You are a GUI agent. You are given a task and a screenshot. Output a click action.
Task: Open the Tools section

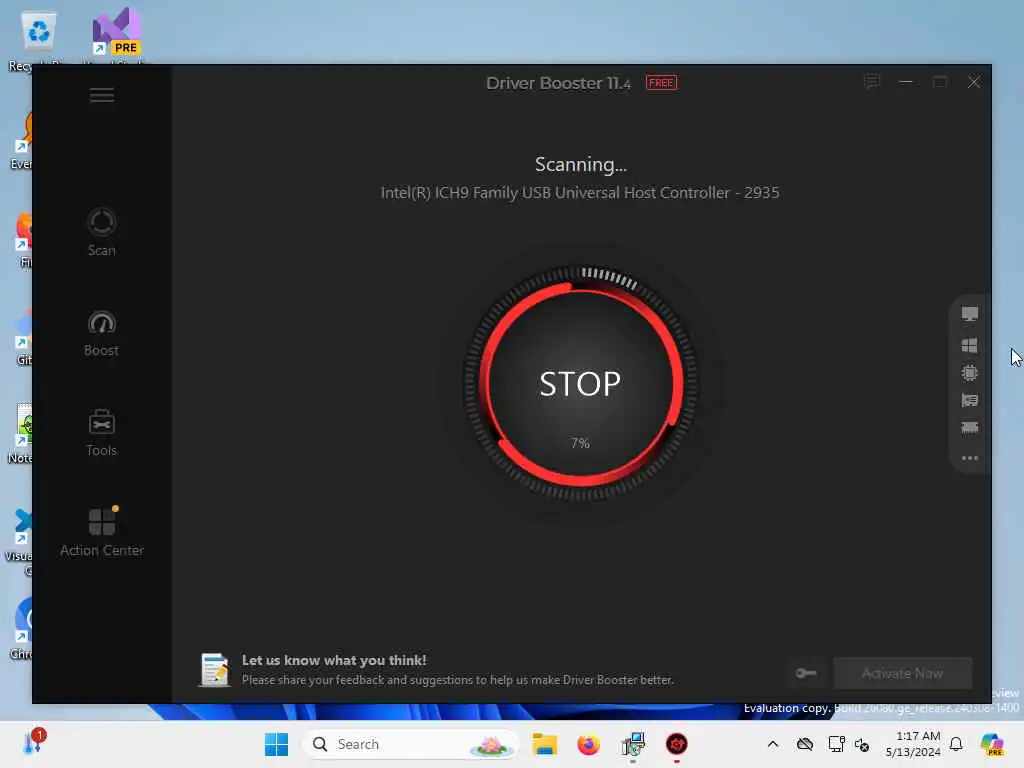click(102, 433)
